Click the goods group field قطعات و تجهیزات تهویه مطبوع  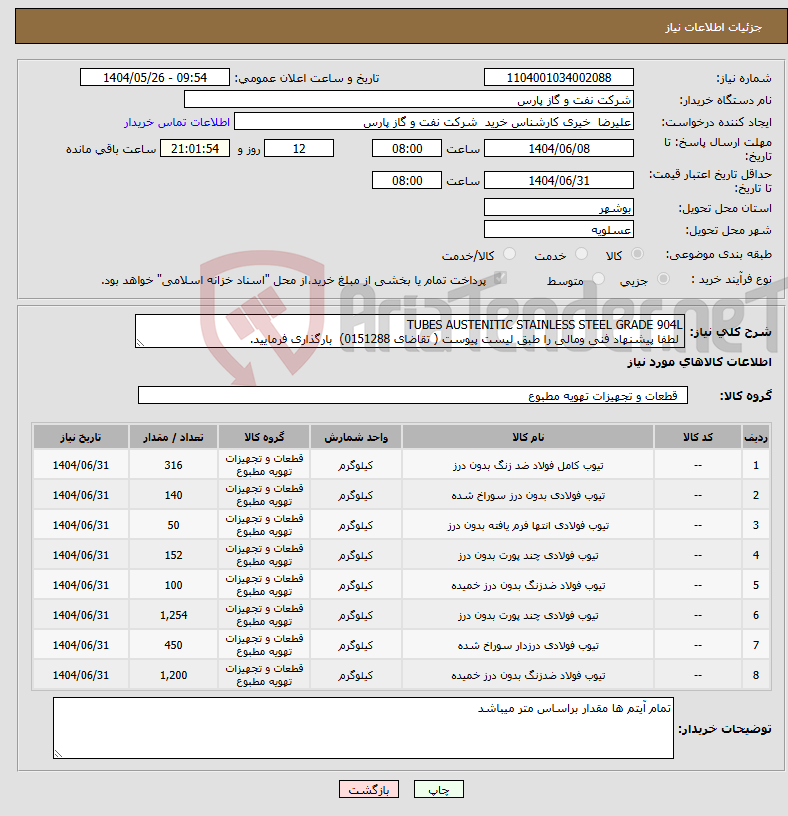[x=412, y=396]
